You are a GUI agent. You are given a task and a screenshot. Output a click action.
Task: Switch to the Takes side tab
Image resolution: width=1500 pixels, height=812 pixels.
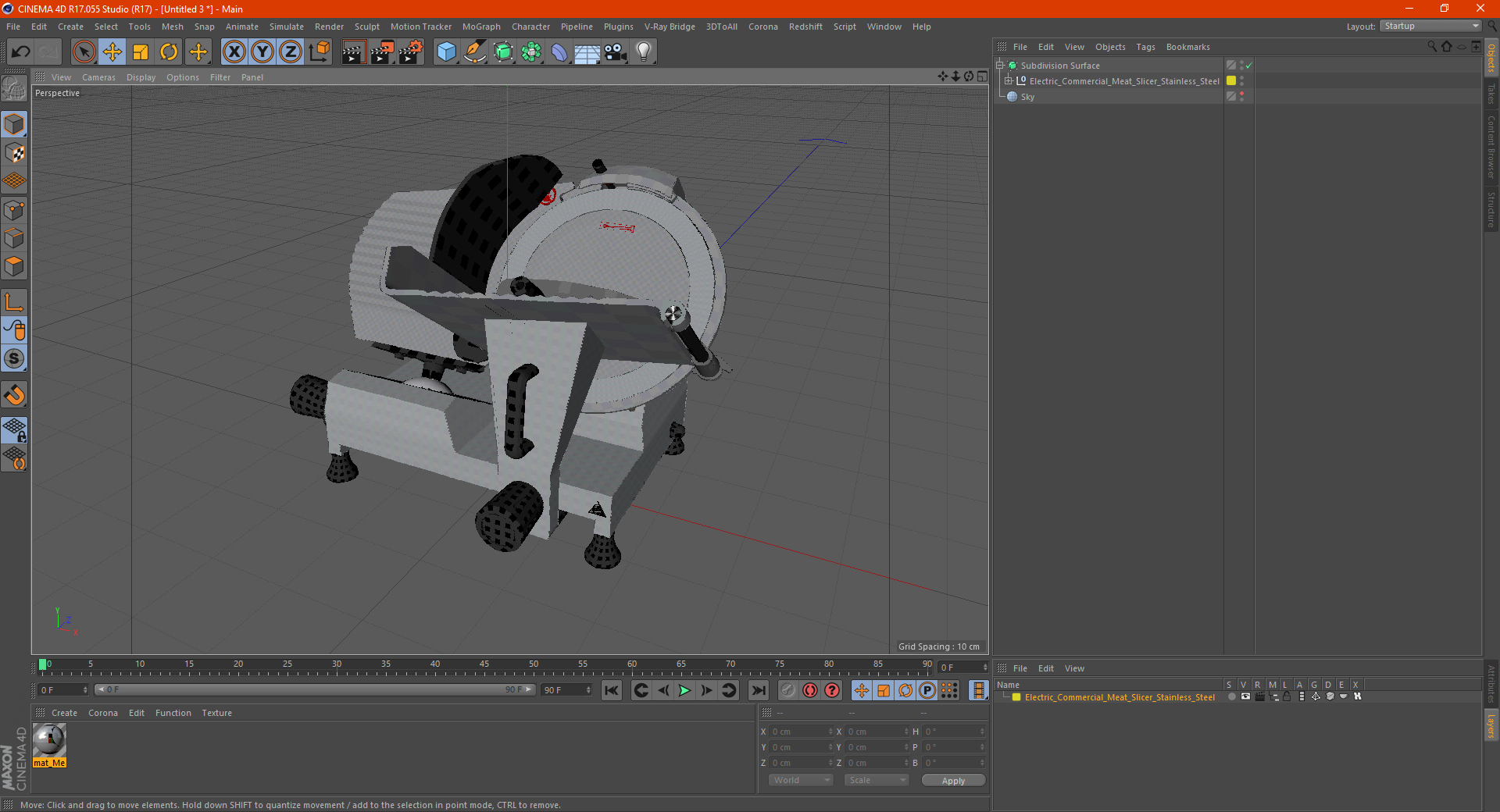[x=1491, y=94]
